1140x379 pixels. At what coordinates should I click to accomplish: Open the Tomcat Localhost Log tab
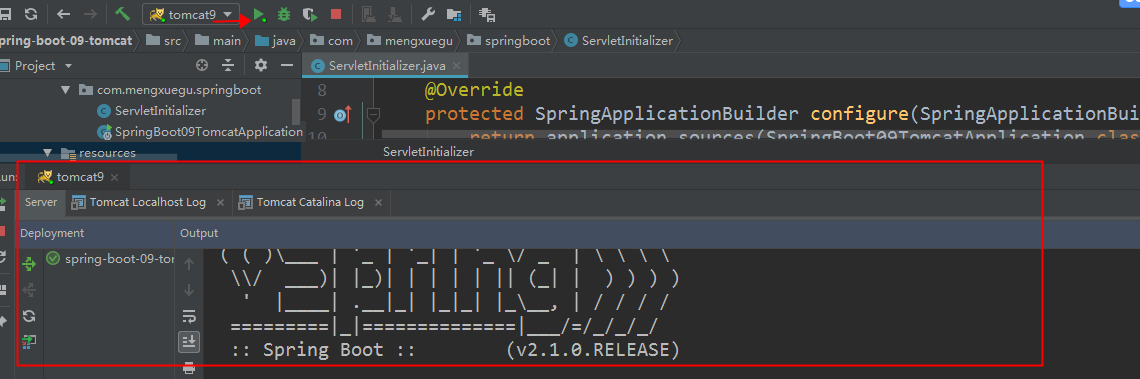tap(148, 202)
